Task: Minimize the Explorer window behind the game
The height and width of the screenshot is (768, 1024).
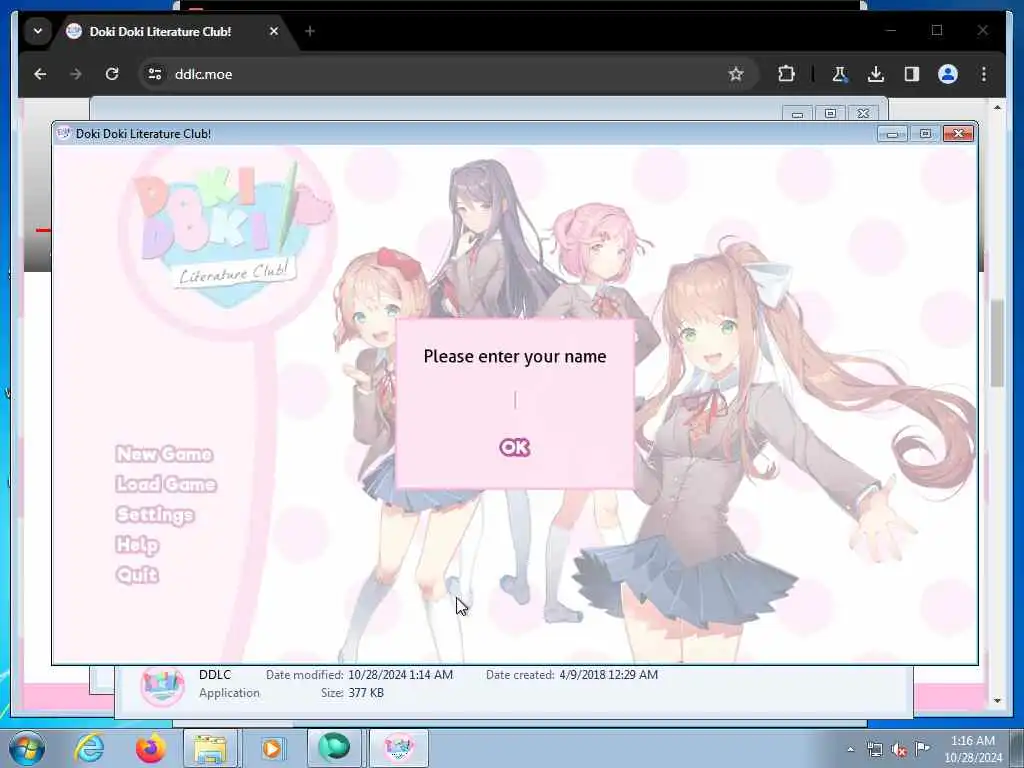Action: [797, 114]
